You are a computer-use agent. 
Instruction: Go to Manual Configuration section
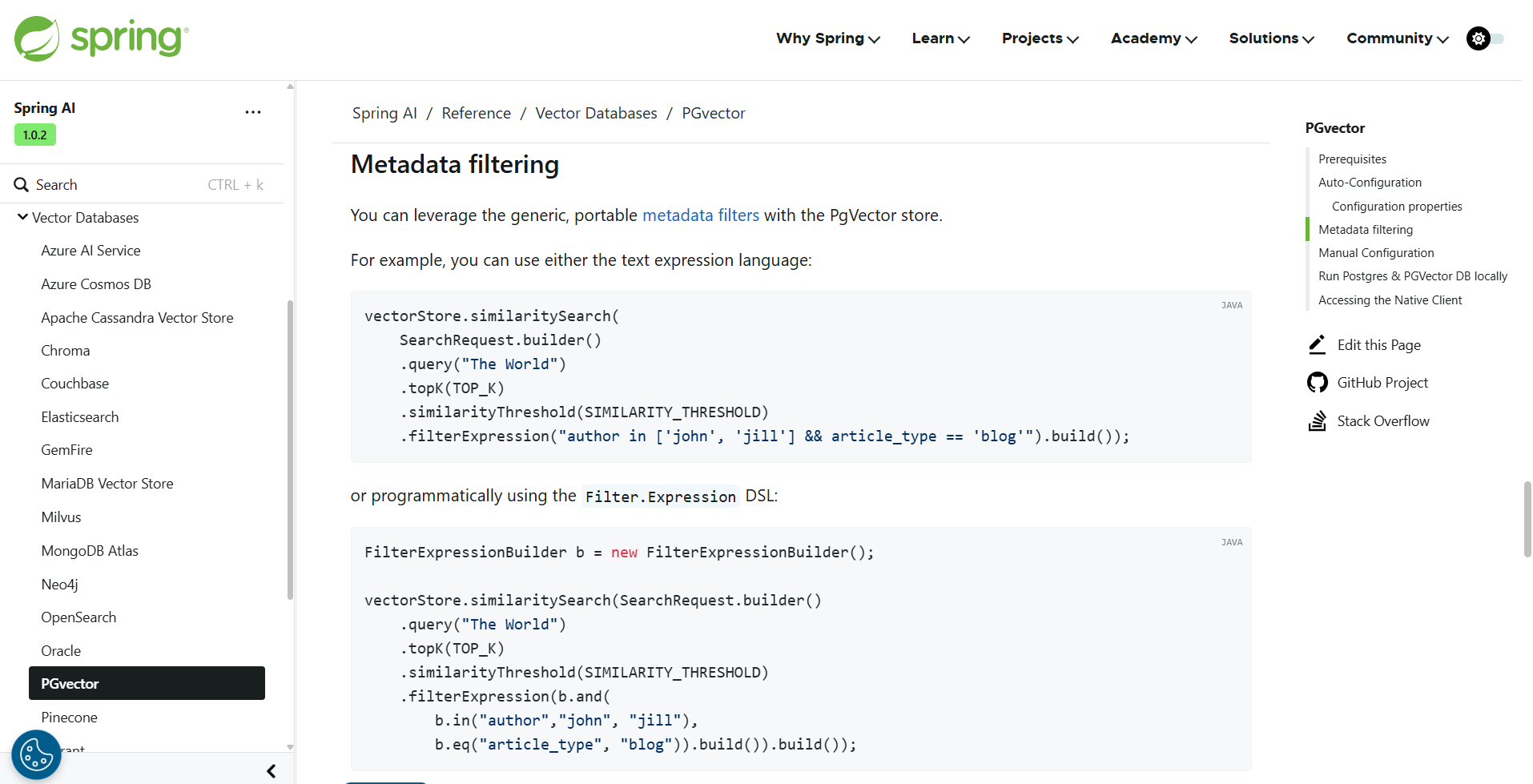click(x=1376, y=253)
